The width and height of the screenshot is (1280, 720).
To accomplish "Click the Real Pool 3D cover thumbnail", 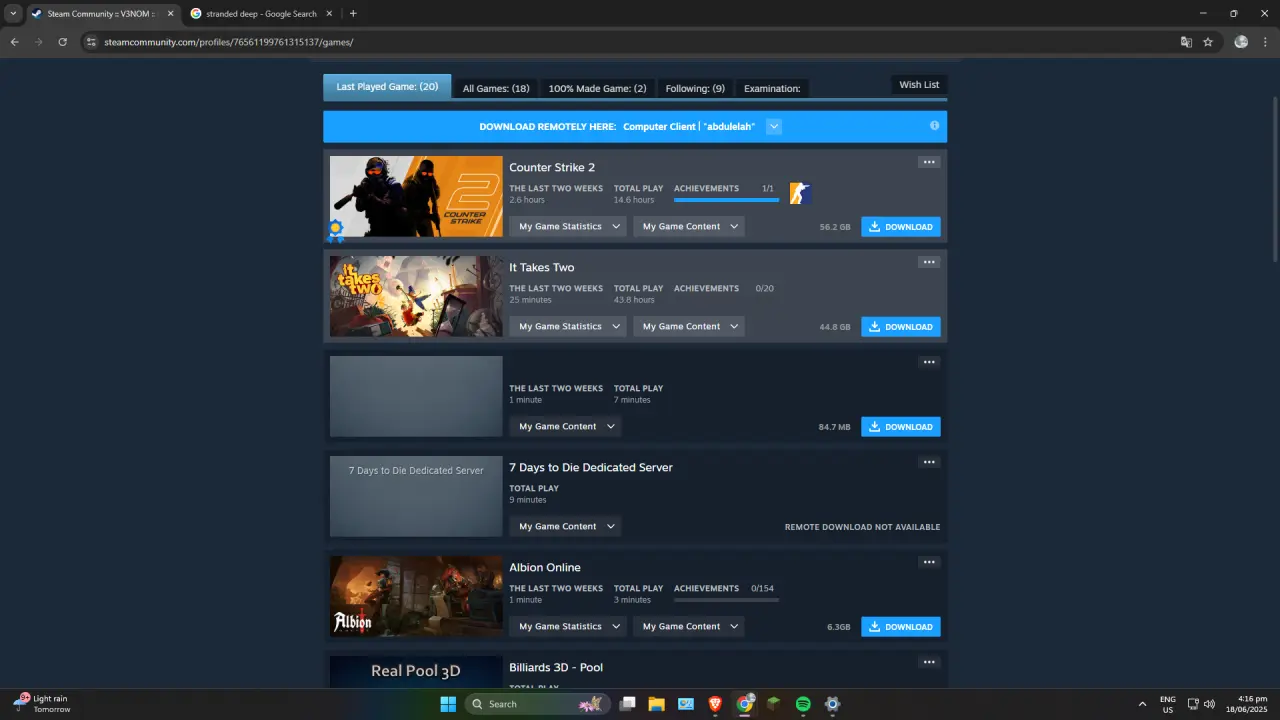I will coord(416,671).
